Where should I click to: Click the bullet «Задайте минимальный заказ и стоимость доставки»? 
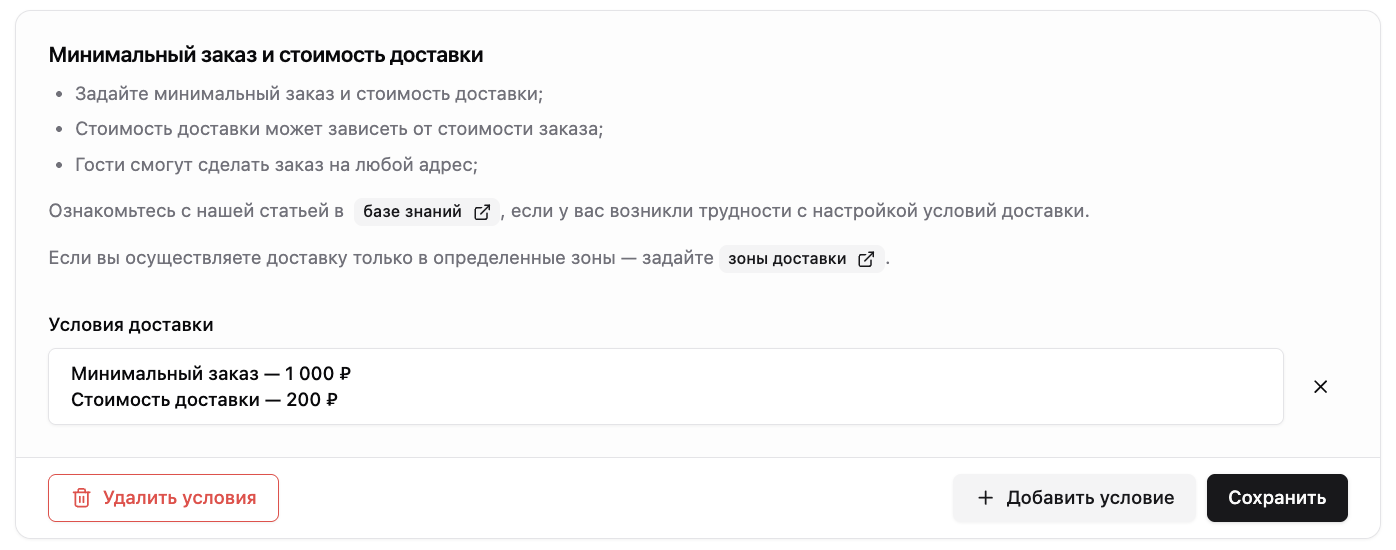click(309, 94)
